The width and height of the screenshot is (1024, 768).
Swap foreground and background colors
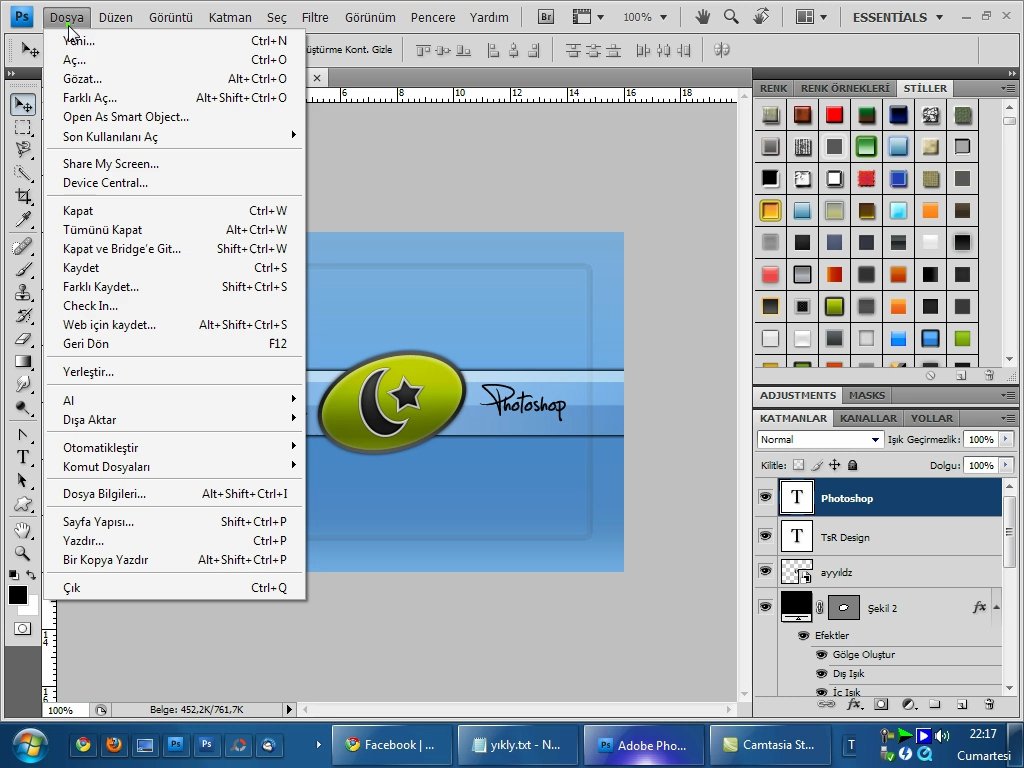coord(31,575)
